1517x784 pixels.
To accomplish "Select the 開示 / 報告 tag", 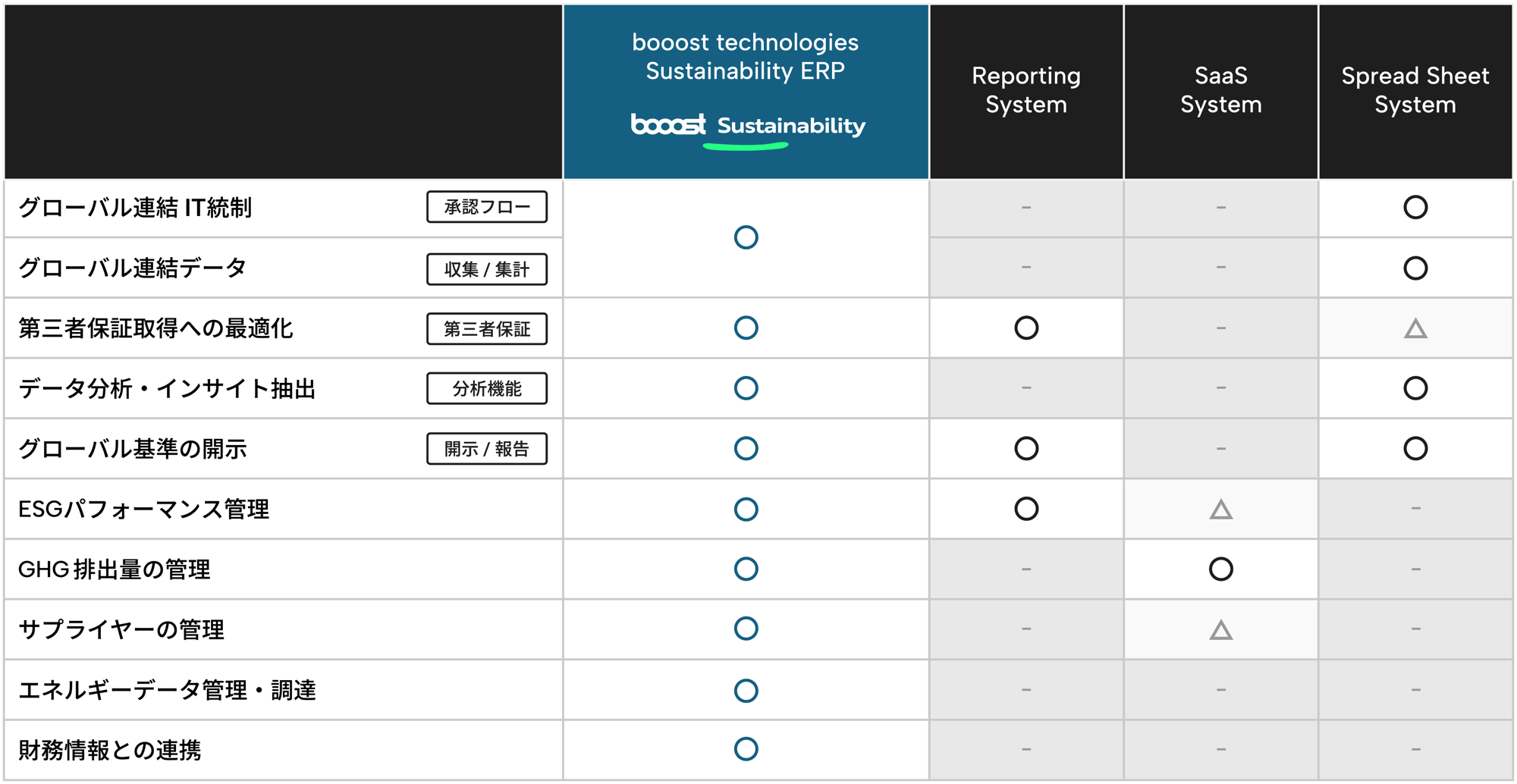I will 487,449.
